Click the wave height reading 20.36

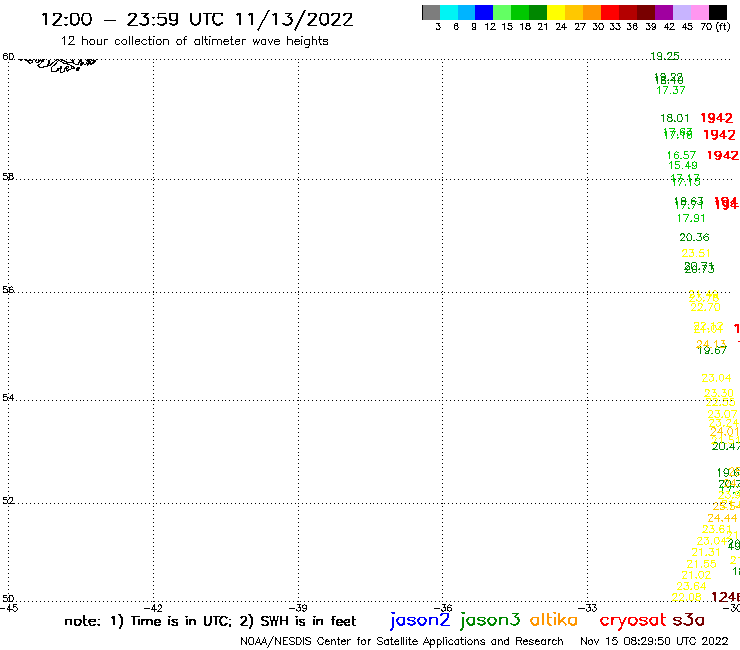pyautogui.click(x=694, y=237)
